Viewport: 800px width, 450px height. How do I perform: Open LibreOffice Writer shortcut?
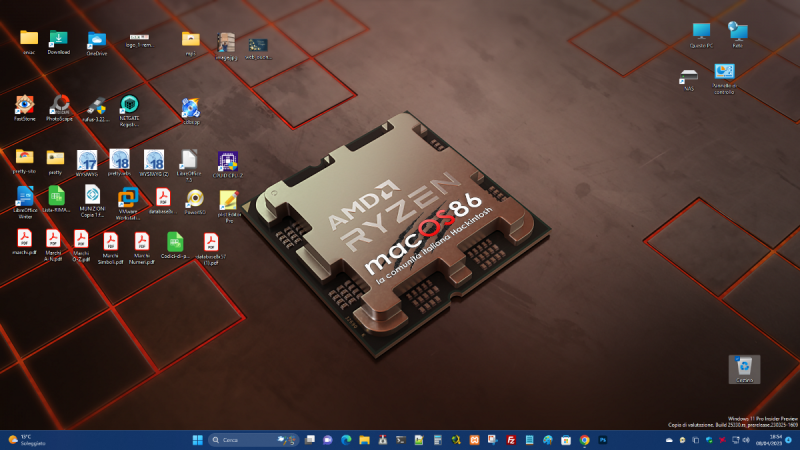(25, 202)
